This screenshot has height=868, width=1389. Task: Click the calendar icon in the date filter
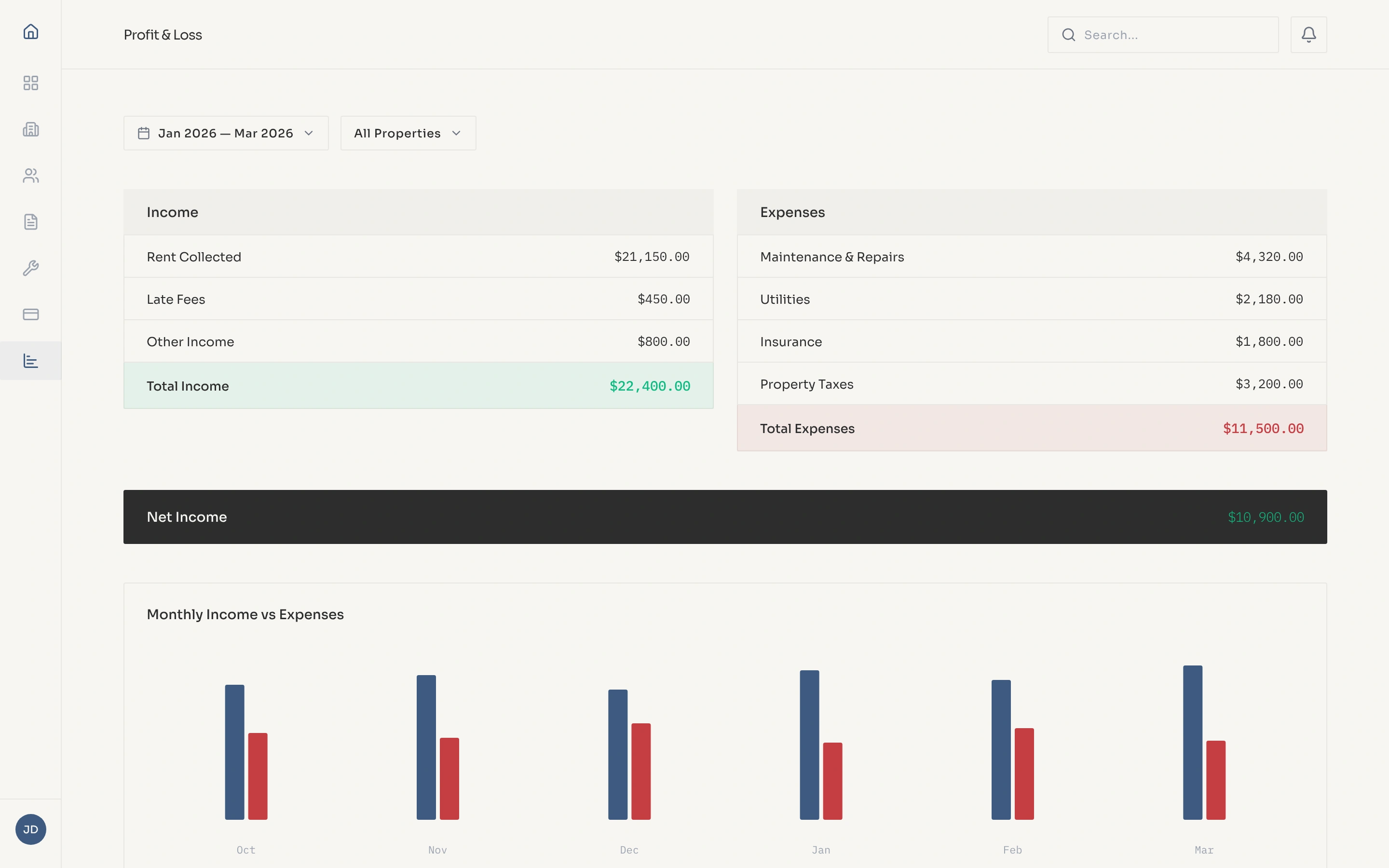(144, 133)
